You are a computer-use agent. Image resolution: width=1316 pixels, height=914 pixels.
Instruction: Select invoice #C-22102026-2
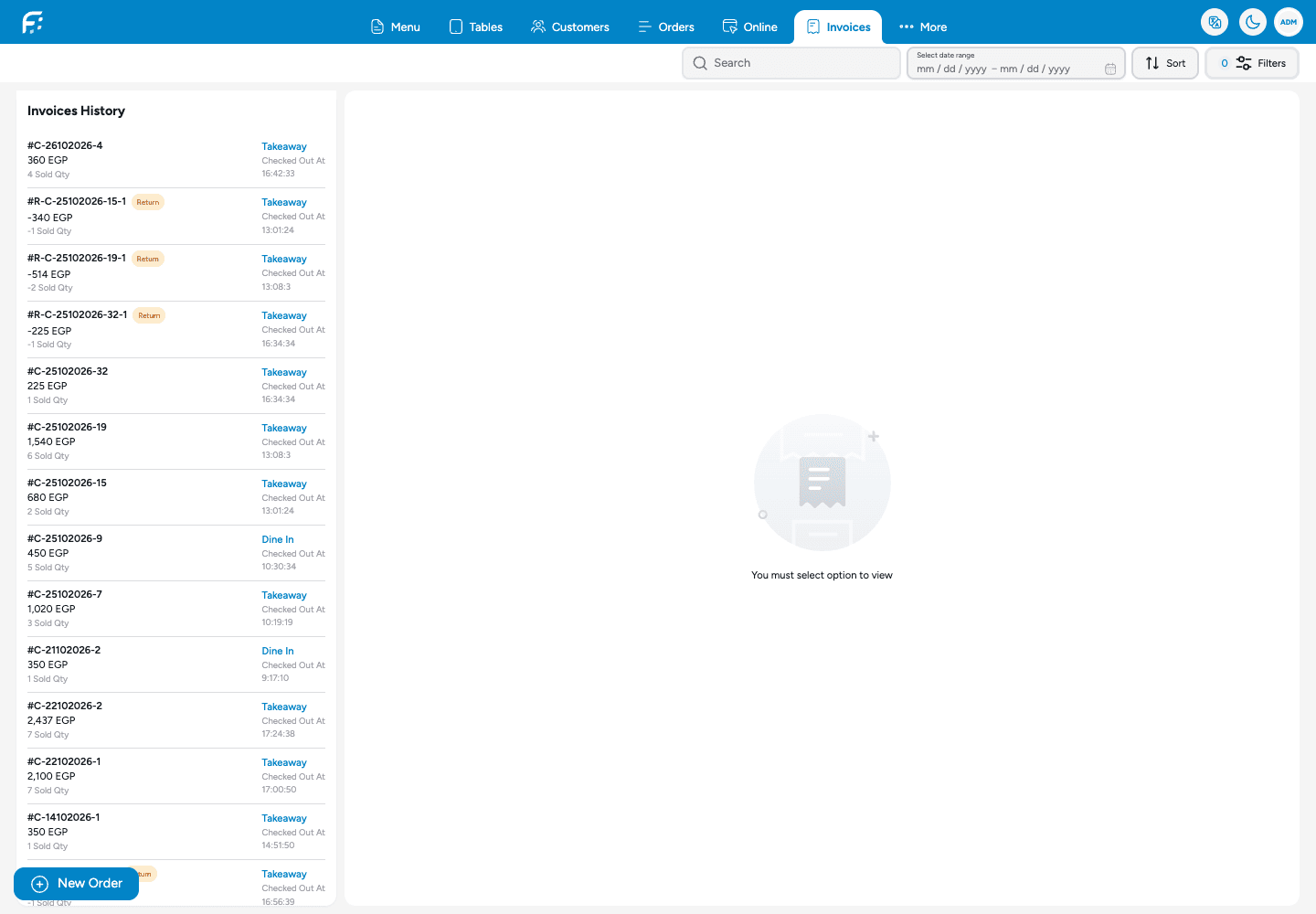176,720
